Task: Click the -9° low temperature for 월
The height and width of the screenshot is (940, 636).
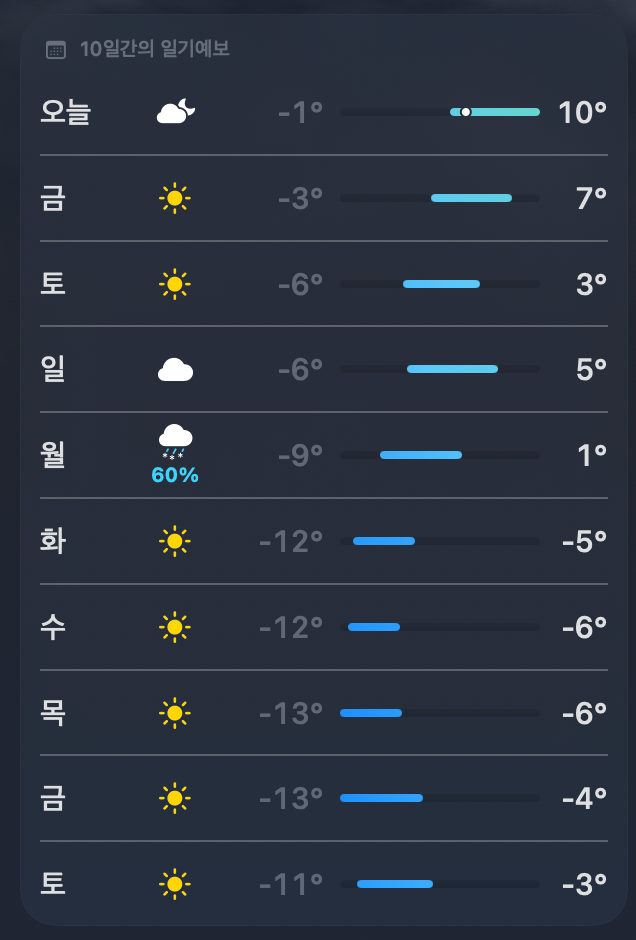Action: pyautogui.click(x=300, y=456)
